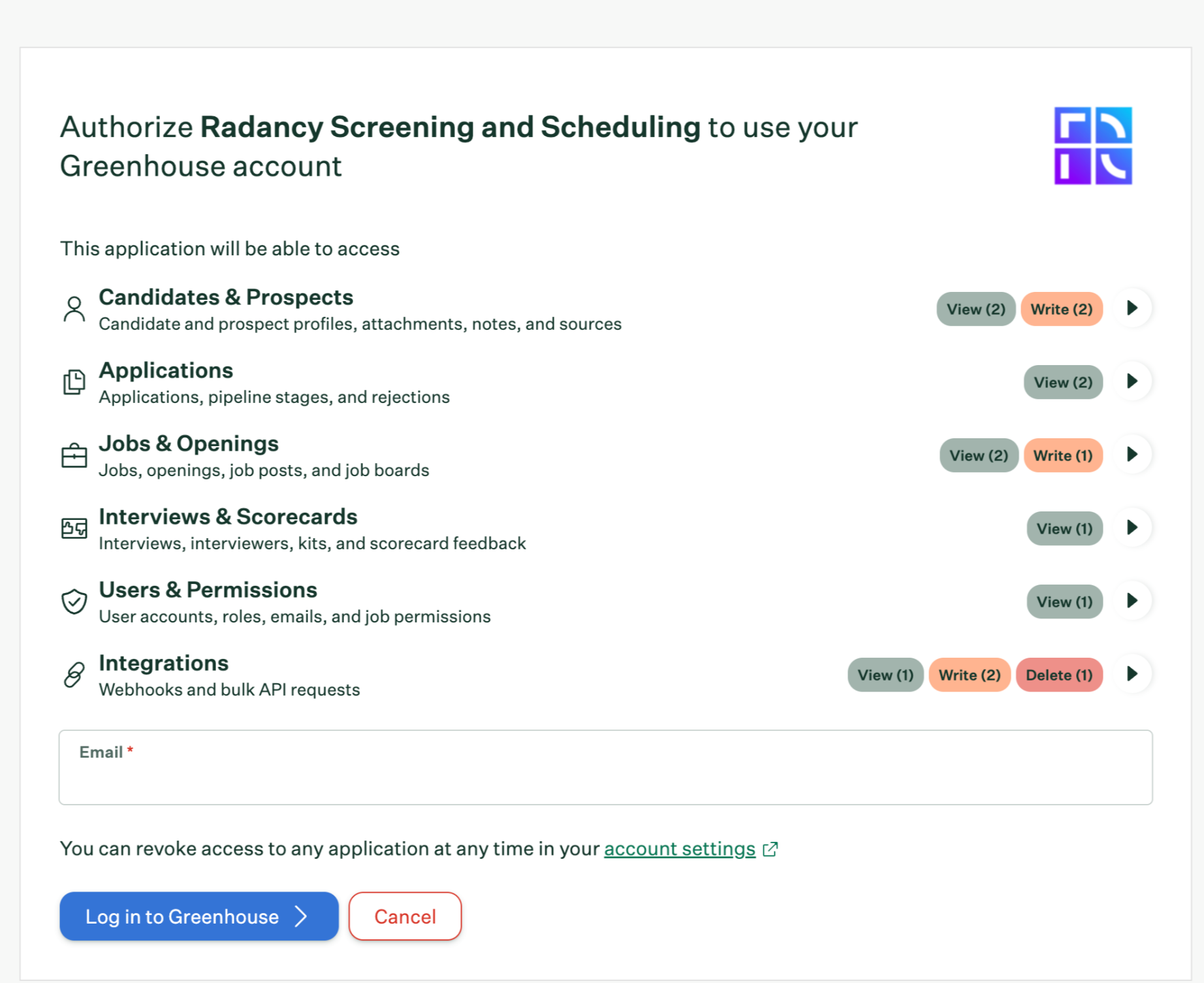Click the Users & Permissions shield icon
This screenshot has height=983, width=1204.
[74, 602]
